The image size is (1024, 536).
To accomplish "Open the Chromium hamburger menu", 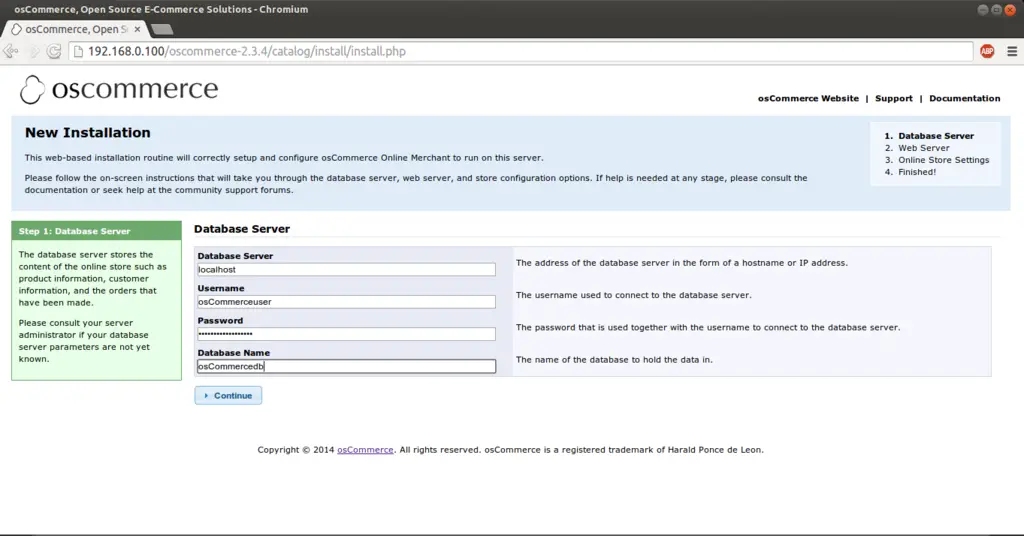I will coord(1012,51).
